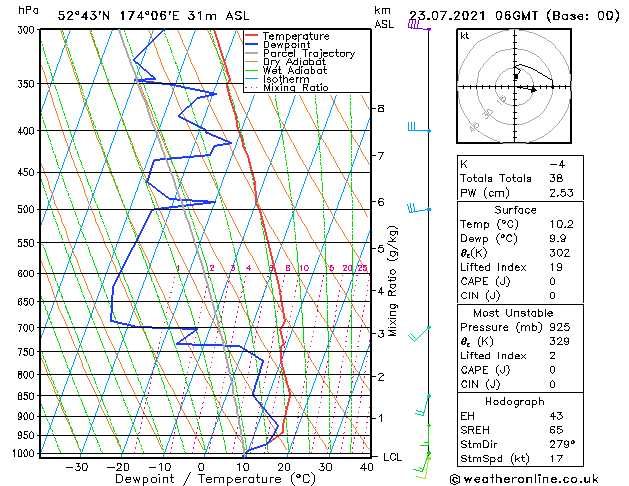Screen dimensions: 629x486
Task: Click the 'Hodograph' section heading
Action: (x=515, y=401)
